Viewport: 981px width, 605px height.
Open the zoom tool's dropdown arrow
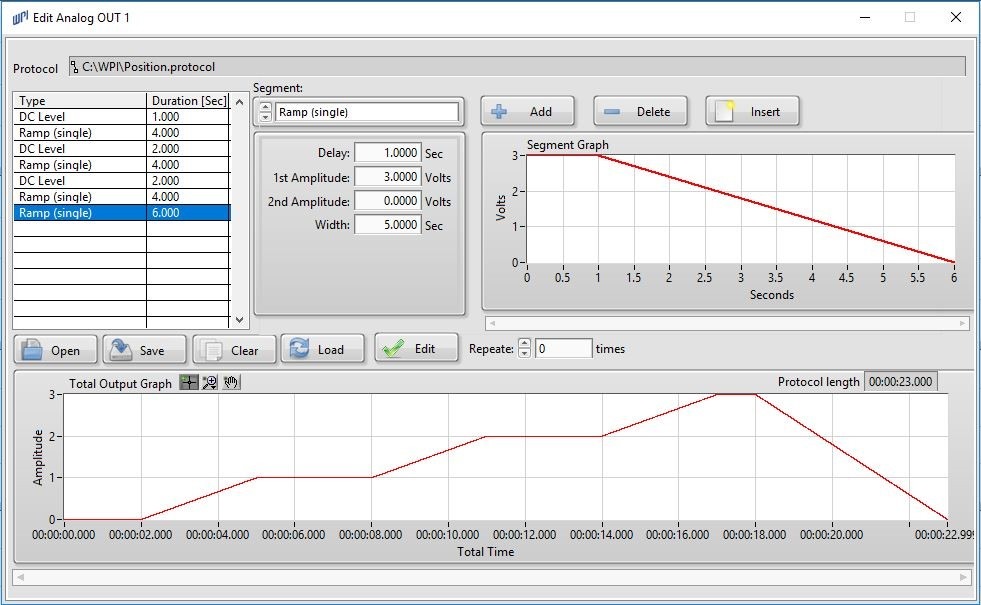(213, 387)
